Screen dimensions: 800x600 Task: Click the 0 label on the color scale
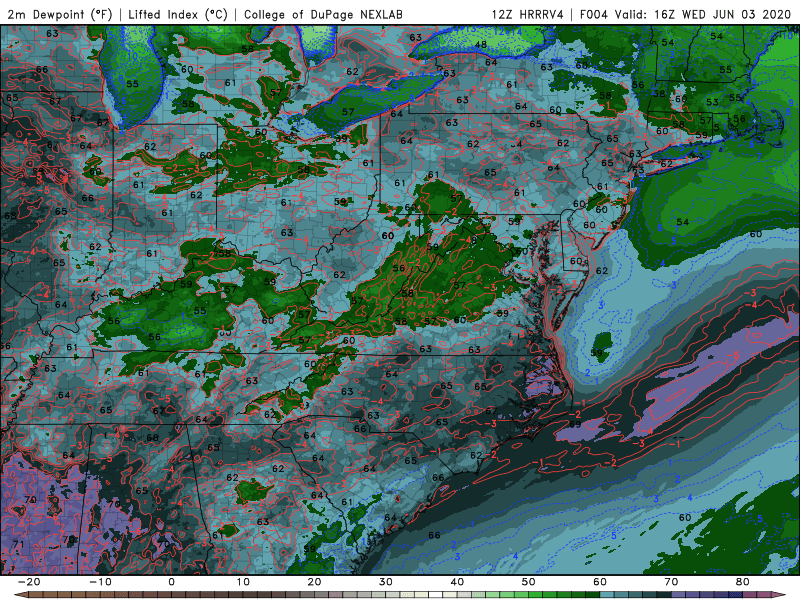(x=171, y=582)
